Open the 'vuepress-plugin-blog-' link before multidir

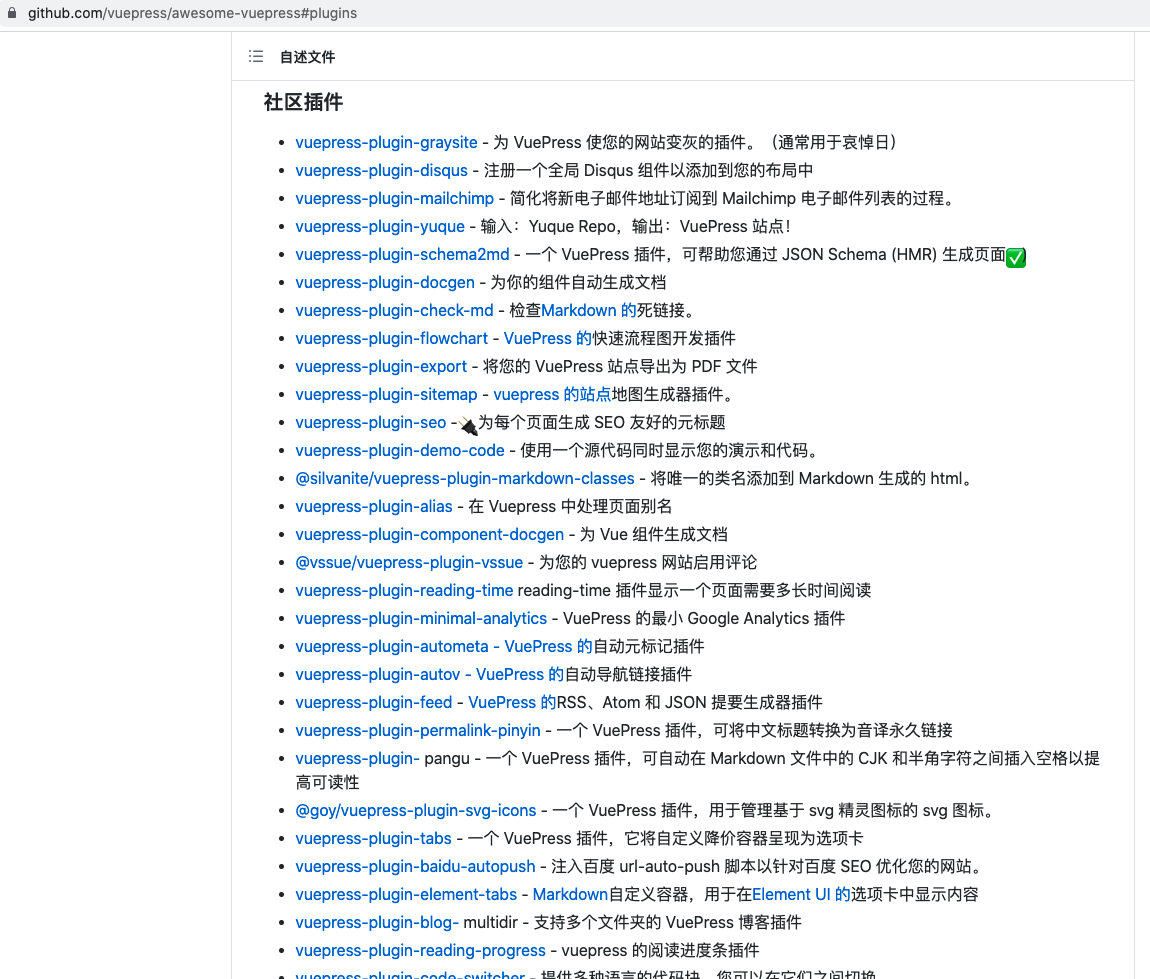[377, 923]
